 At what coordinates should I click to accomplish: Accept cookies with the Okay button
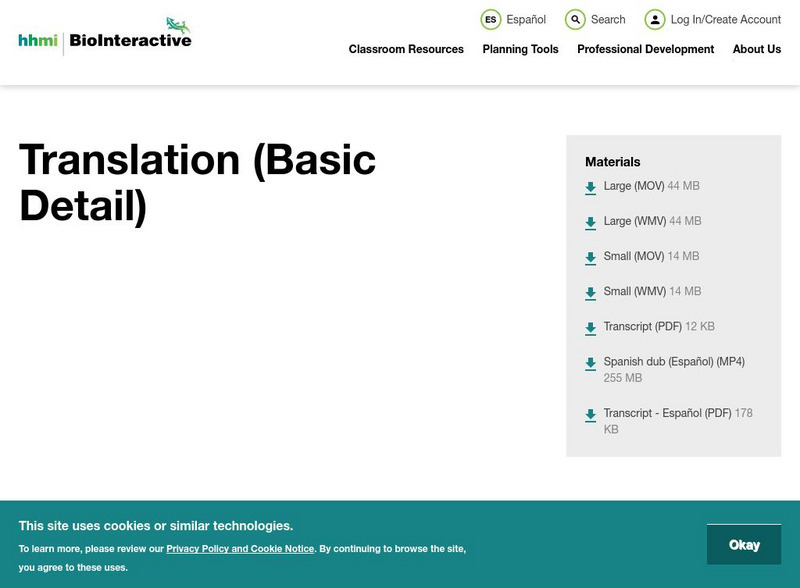pos(745,544)
